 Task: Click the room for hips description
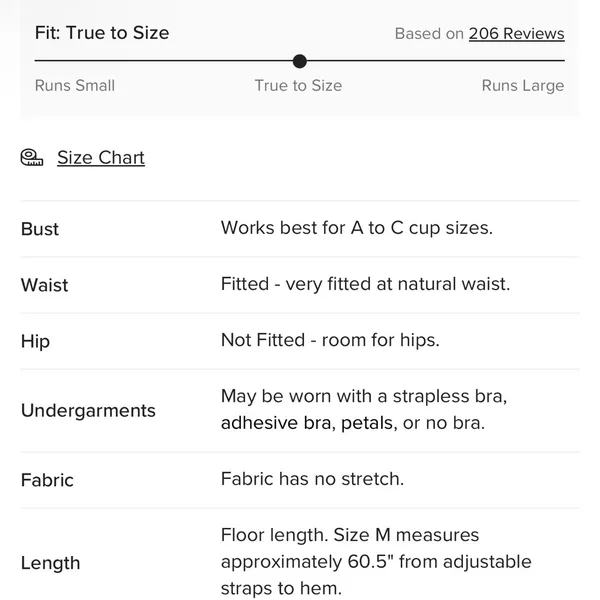[x=330, y=340]
